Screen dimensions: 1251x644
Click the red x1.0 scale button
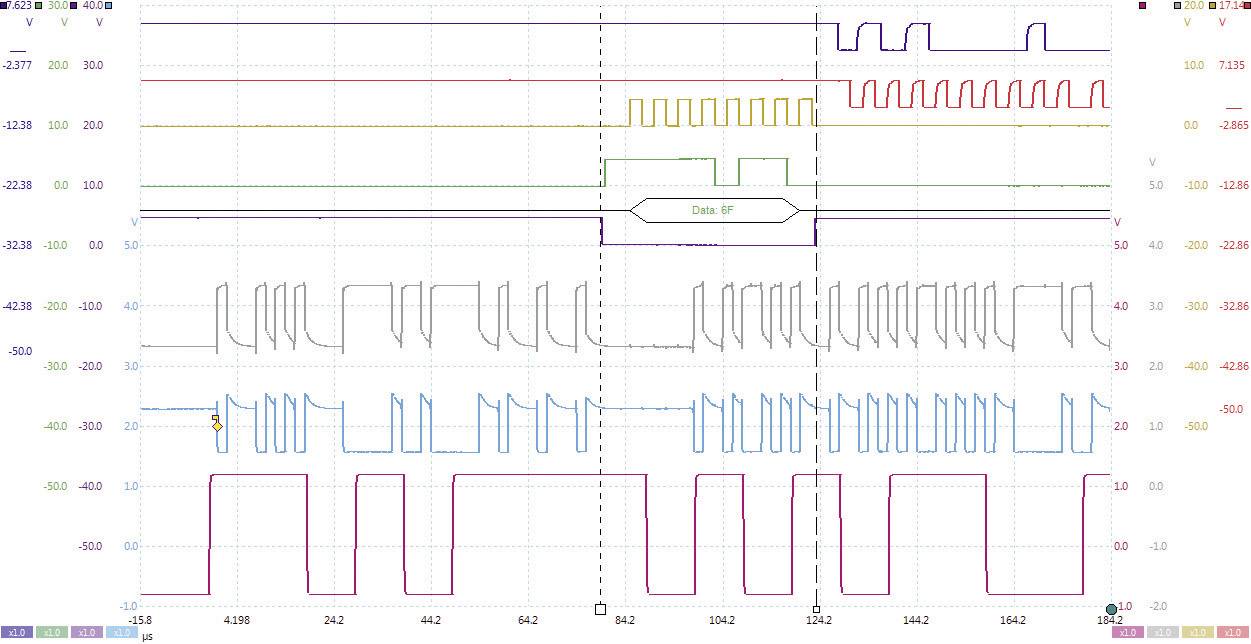pos(1230,633)
